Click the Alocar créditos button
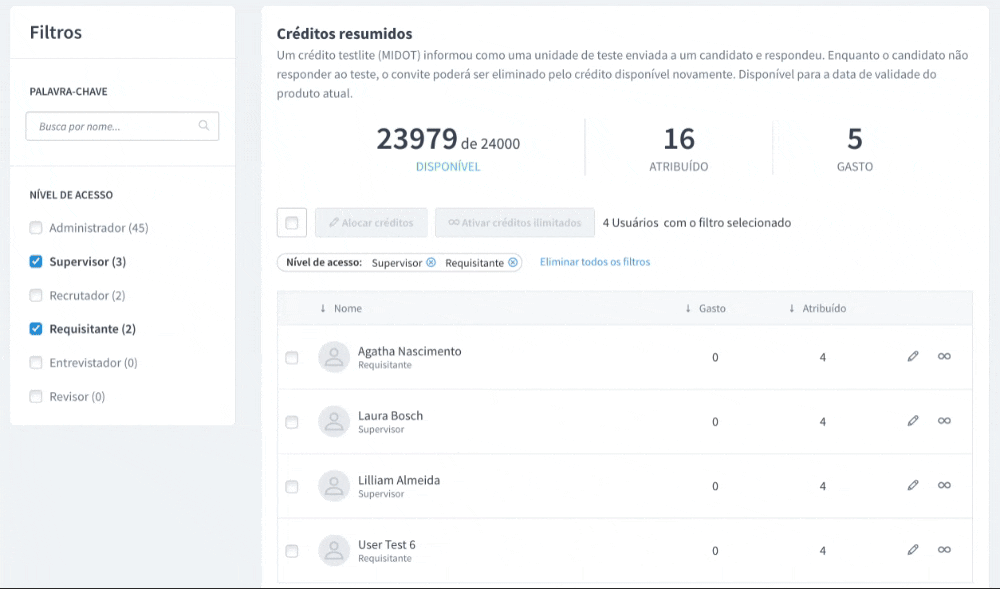Screen dimensions: 1000x589 click(371, 222)
